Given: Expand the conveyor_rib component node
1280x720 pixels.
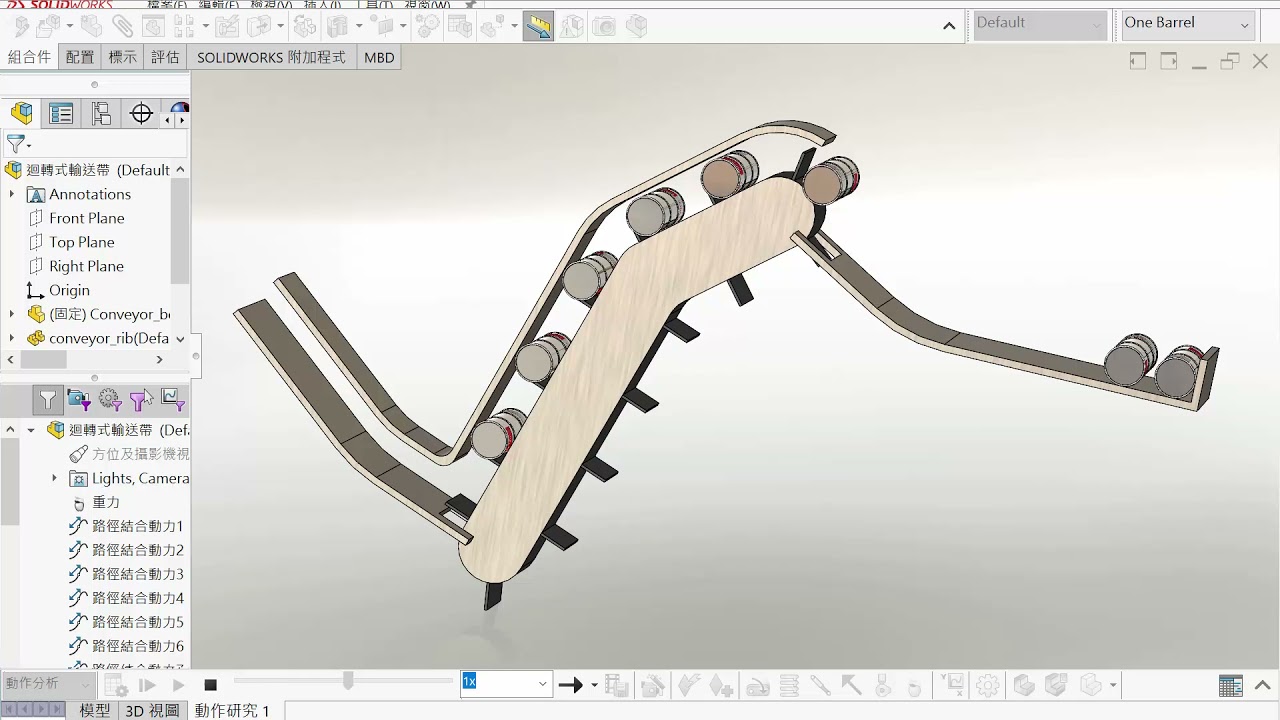Looking at the screenshot, I should pyautogui.click(x=11, y=338).
